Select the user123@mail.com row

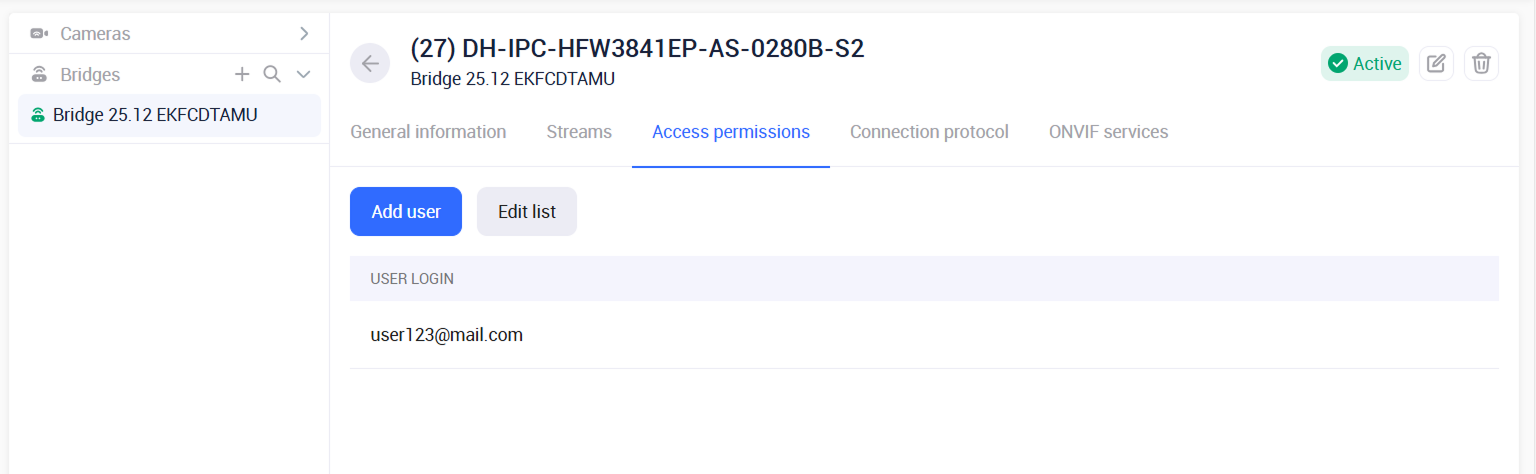(447, 335)
